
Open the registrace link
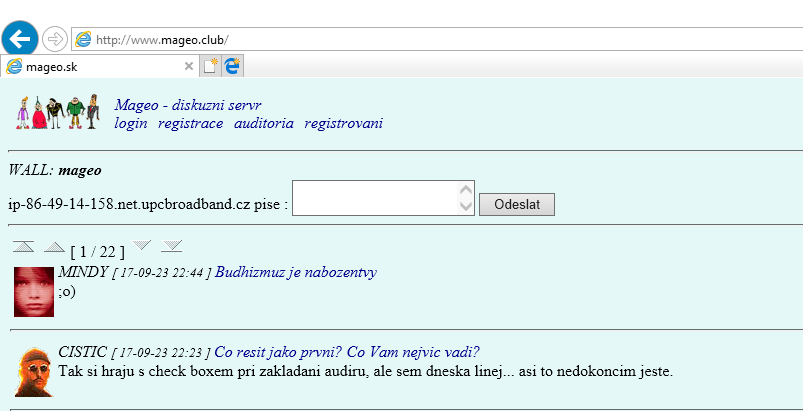(x=191, y=123)
